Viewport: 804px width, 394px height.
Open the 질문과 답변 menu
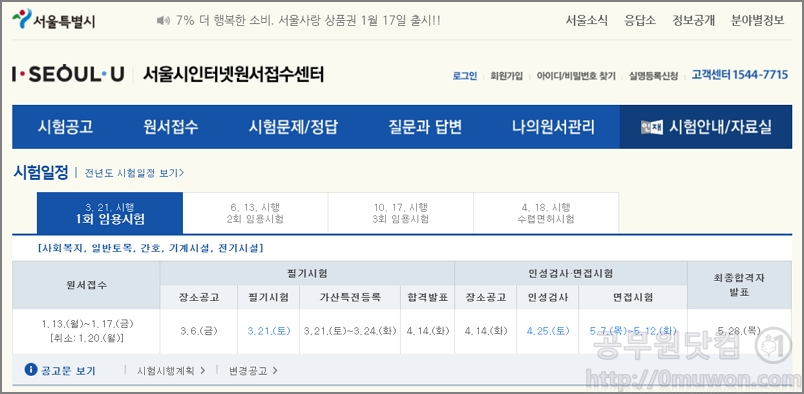pos(425,127)
